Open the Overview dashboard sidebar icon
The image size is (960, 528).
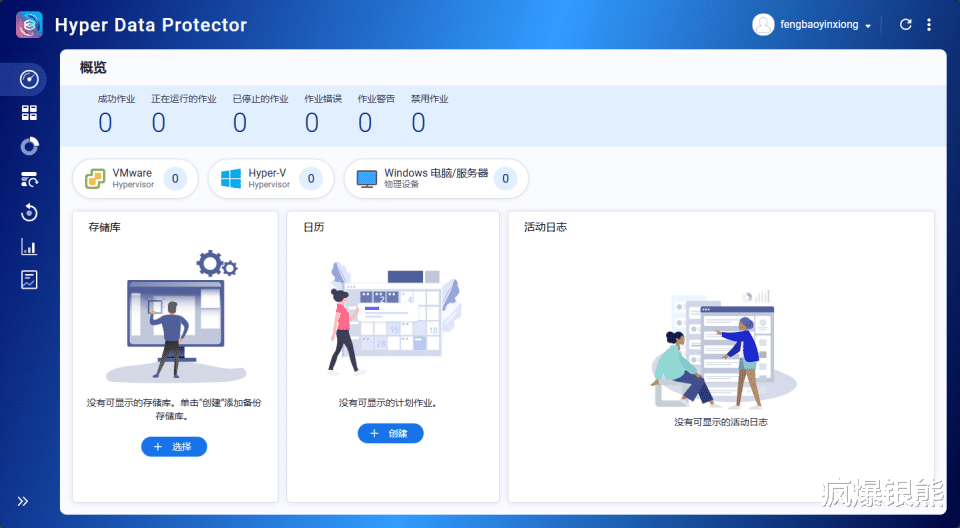click(29, 79)
